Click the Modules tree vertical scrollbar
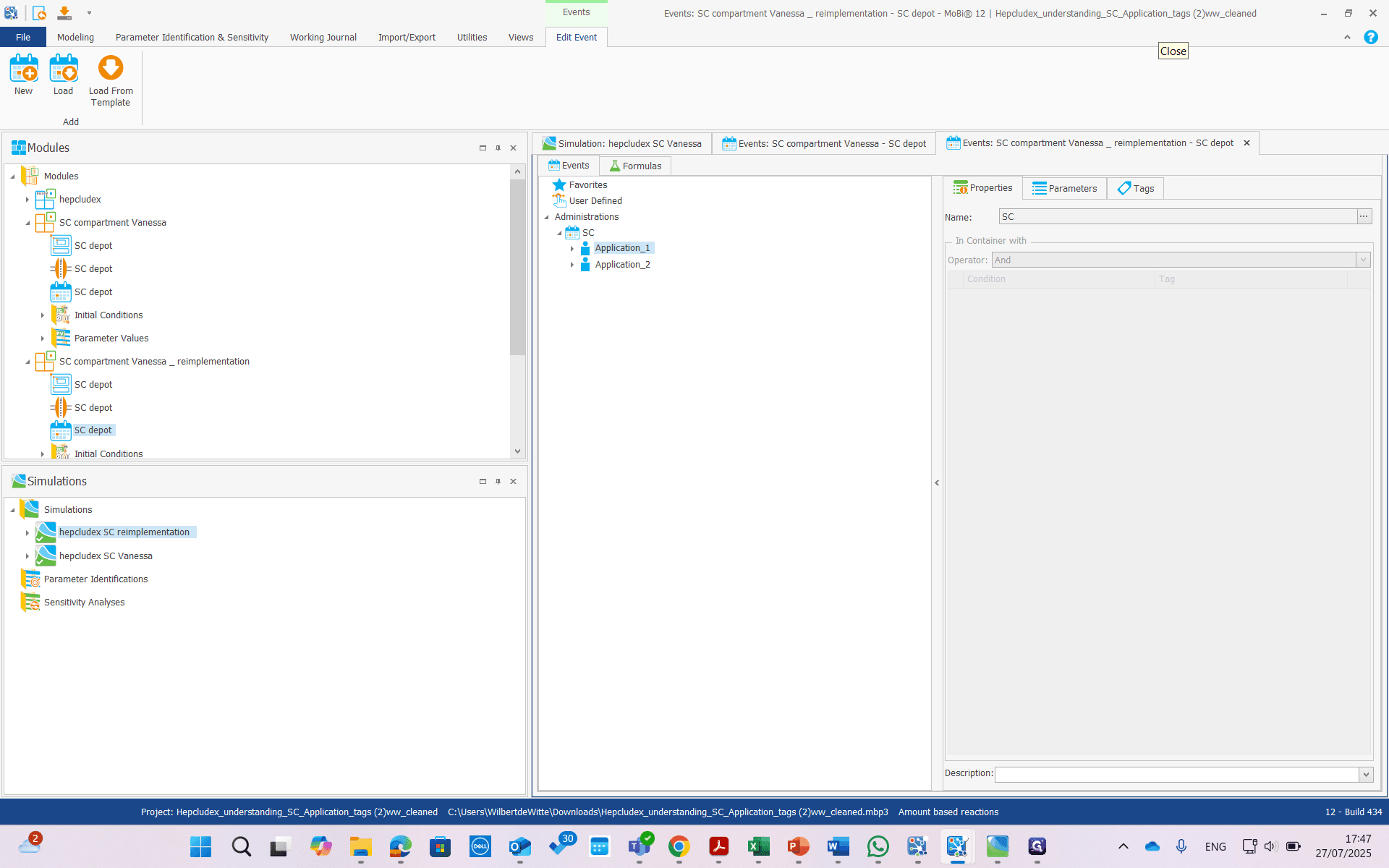Image resolution: width=1389 pixels, height=868 pixels. [517, 268]
